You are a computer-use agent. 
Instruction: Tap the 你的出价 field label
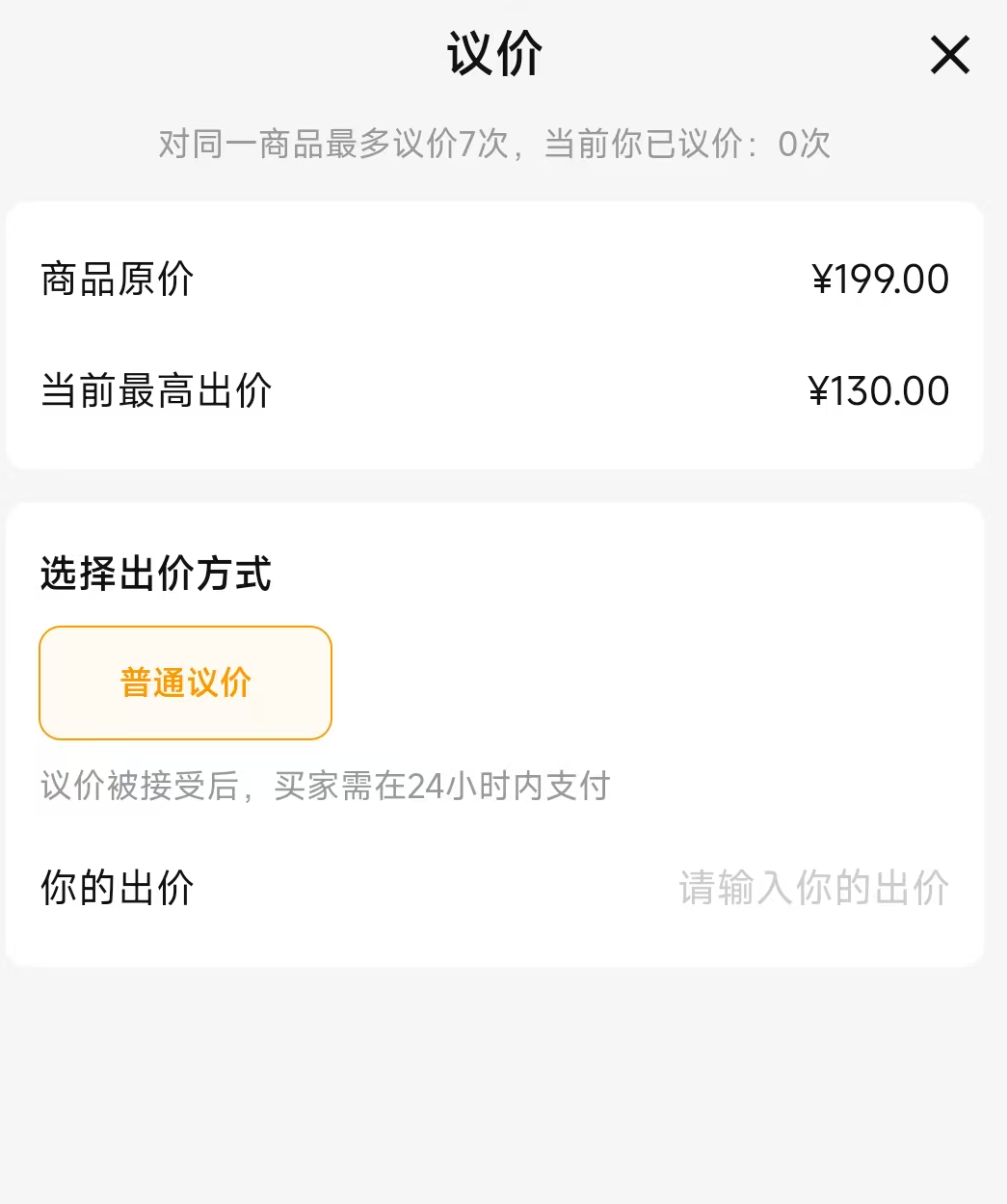tap(118, 888)
